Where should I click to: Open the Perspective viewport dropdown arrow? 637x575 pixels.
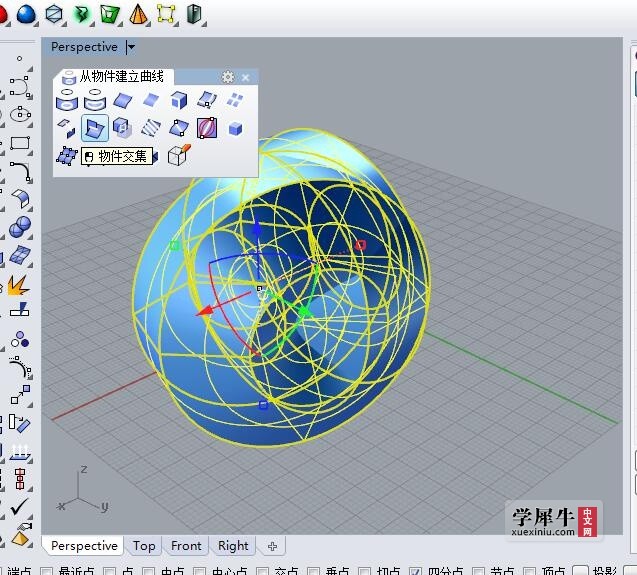pyautogui.click(x=131, y=47)
